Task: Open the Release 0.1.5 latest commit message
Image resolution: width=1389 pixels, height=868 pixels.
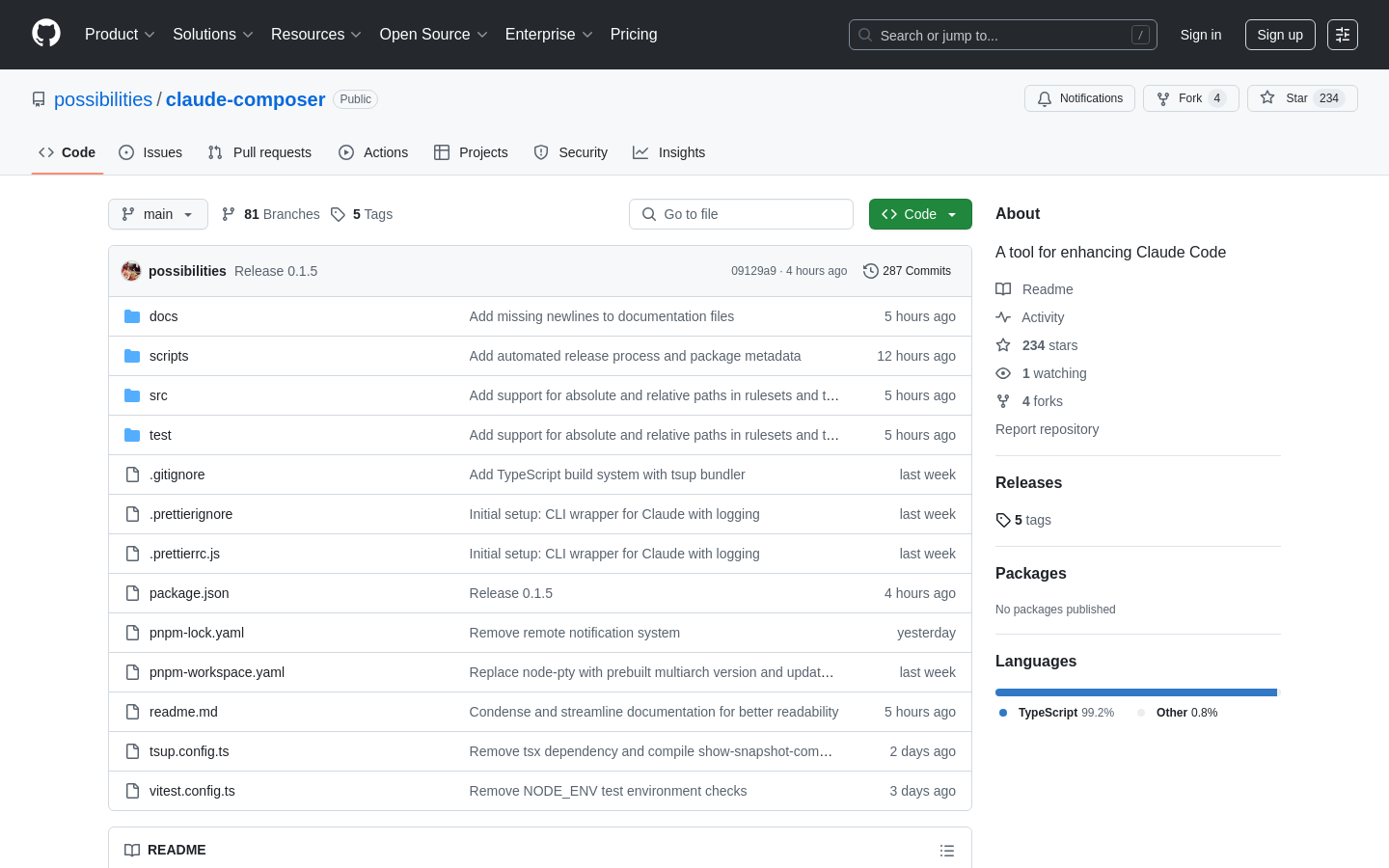Action: click(x=276, y=271)
